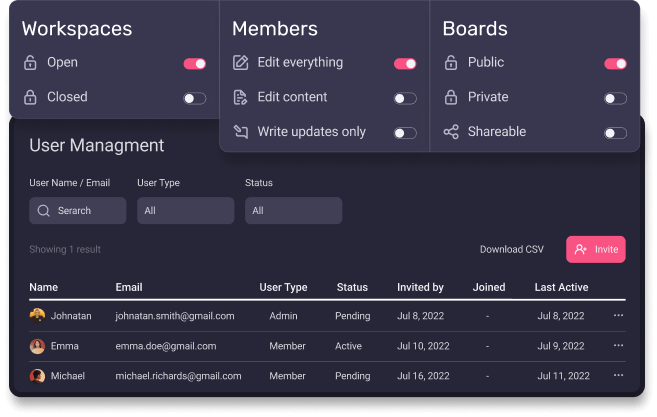The height and width of the screenshot is (417, 657).
Task: Click the lock icon beside Open workspace
Action: pyautogui.click(x=30, y=63)
